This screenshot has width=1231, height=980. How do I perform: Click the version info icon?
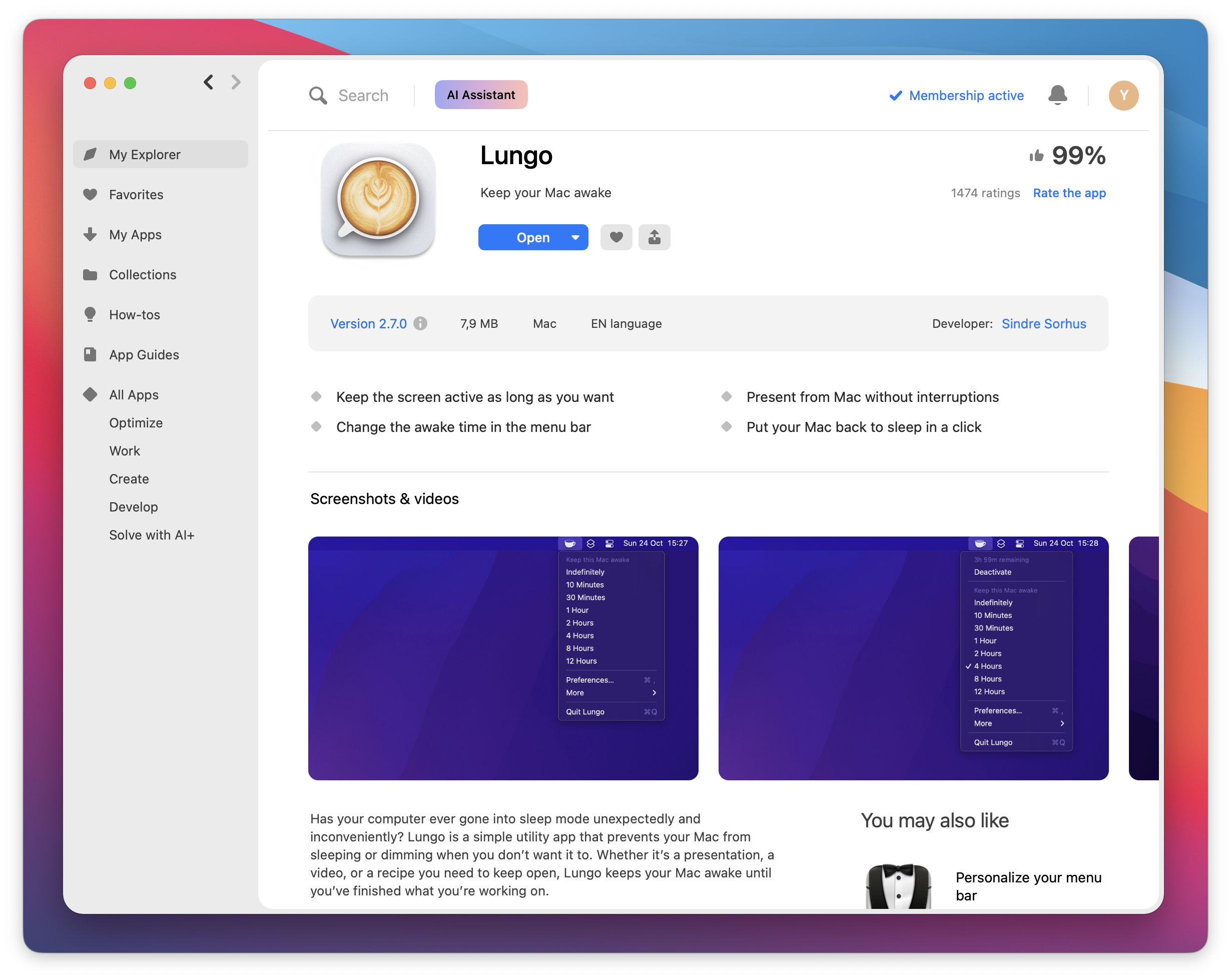pos(420,324)
